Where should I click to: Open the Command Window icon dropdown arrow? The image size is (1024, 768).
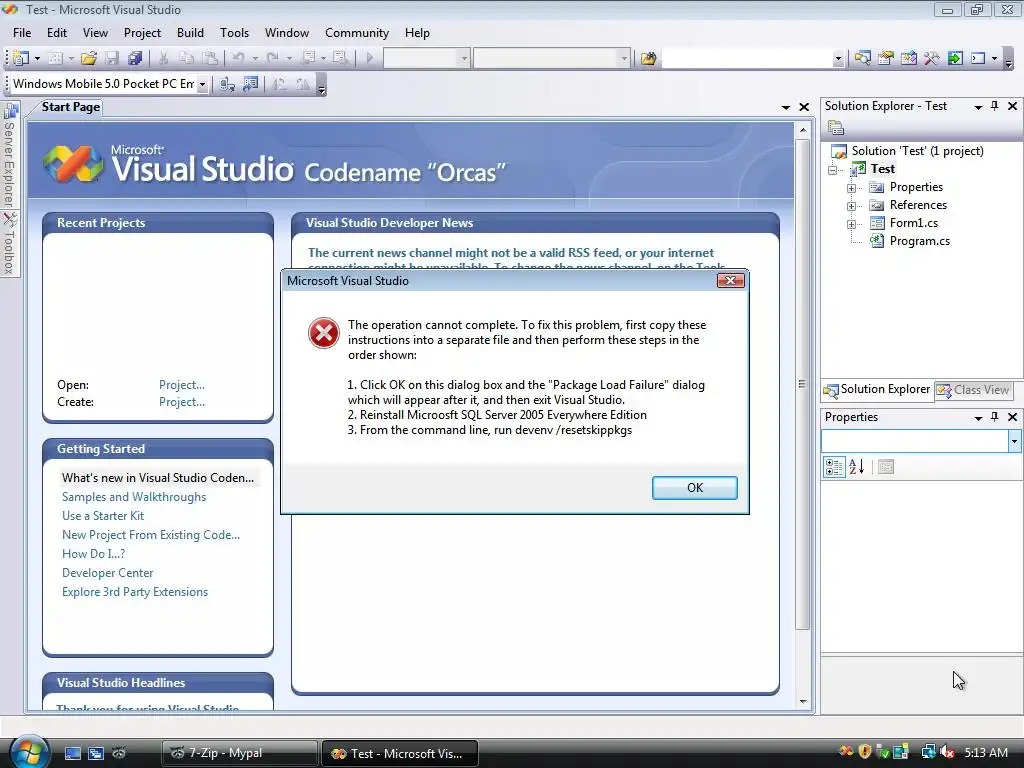(x=994, y=59)
